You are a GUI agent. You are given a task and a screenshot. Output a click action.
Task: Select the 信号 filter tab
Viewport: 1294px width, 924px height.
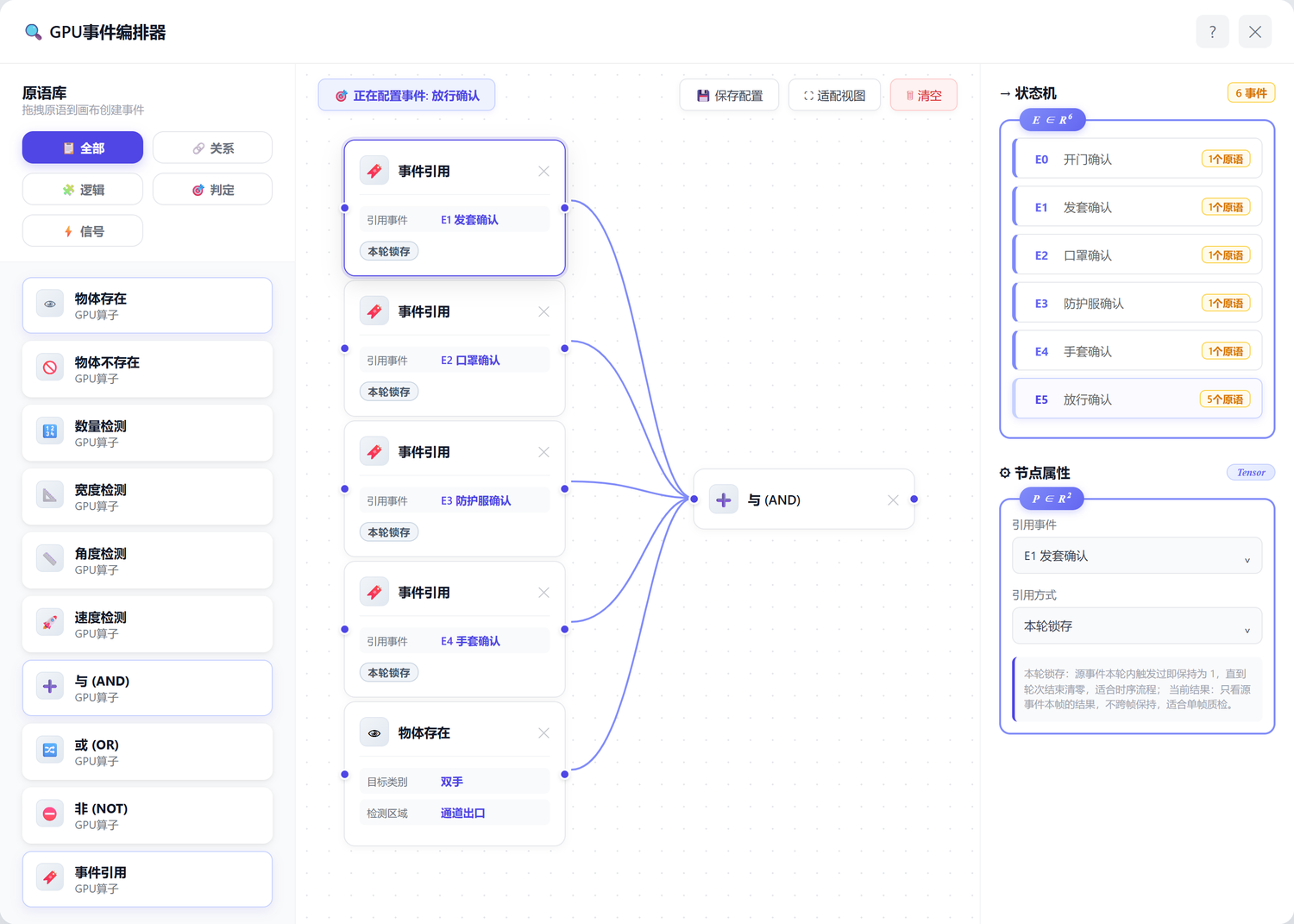83,230
